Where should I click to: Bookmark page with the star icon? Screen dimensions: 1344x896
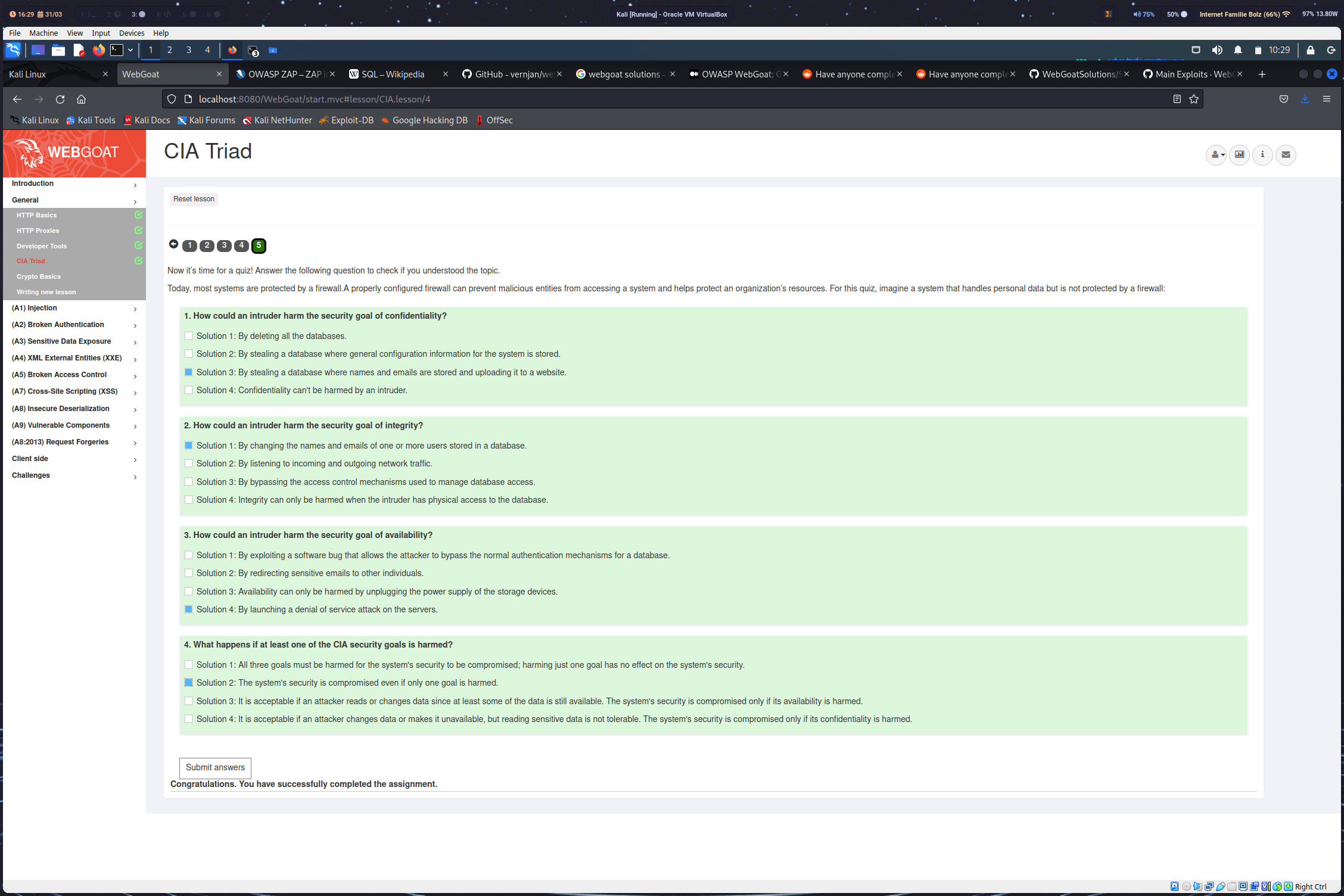click(1194, 99)
